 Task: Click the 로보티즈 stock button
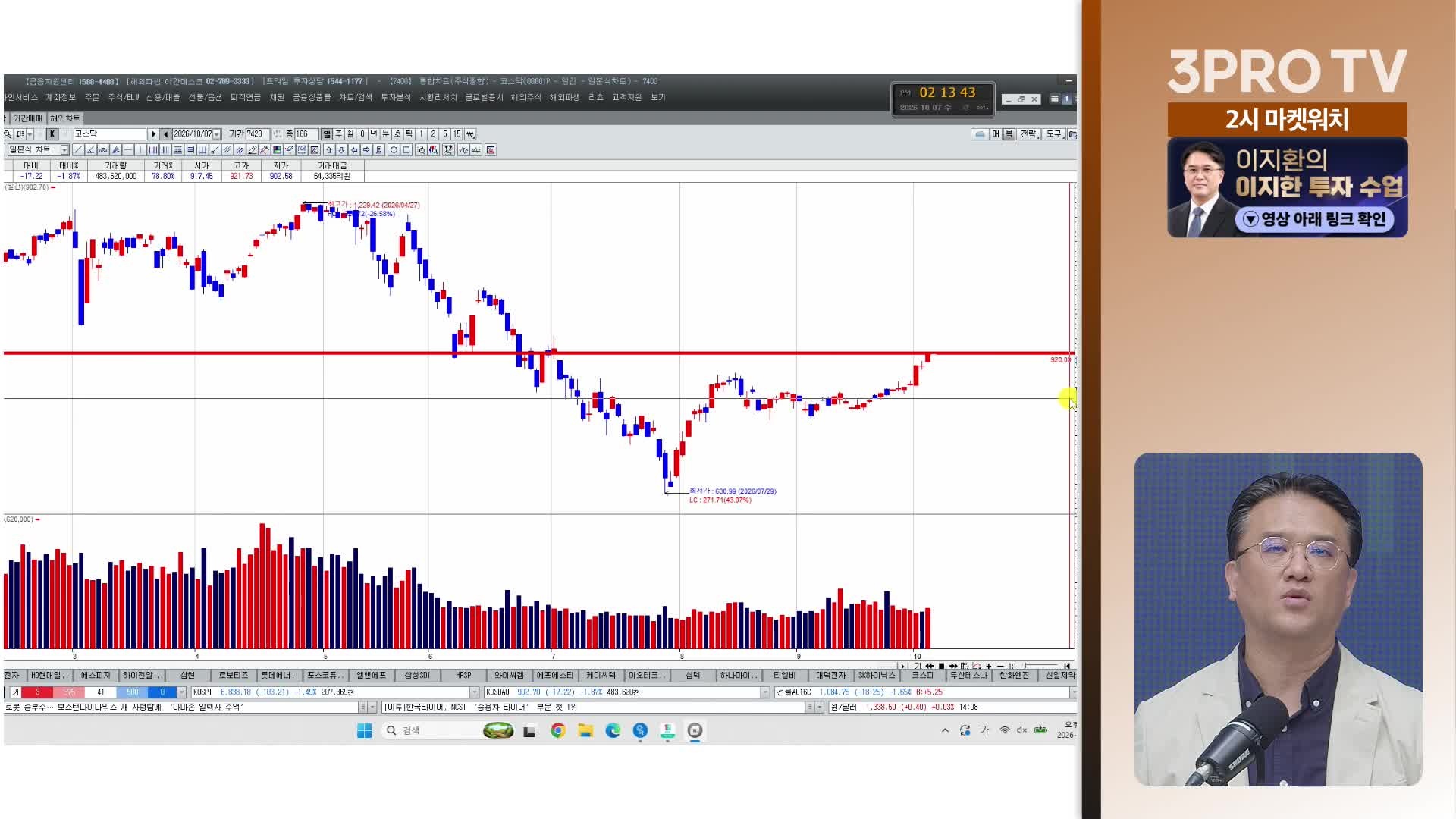[x=234, y=676]
